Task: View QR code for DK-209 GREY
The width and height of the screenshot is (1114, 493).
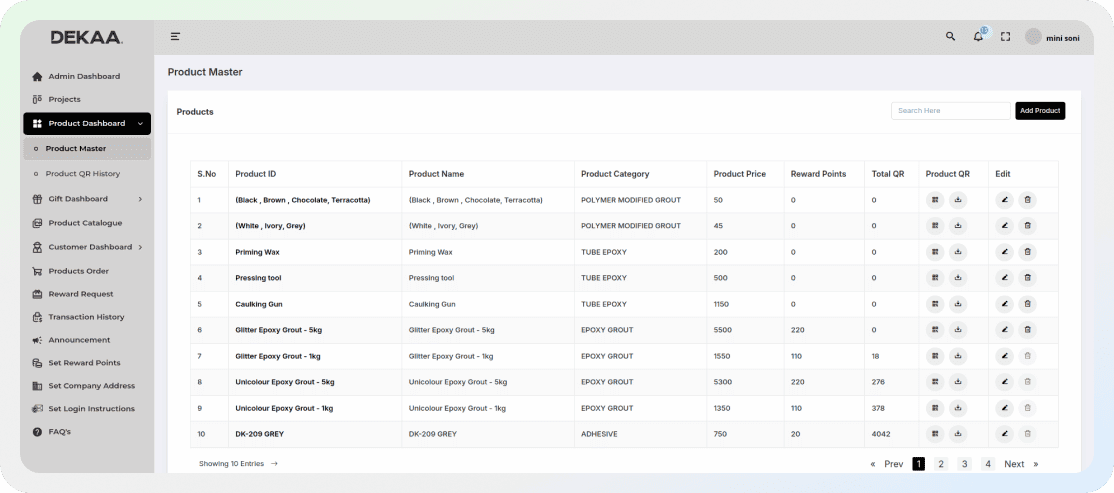Action: [x=935, y=433]
